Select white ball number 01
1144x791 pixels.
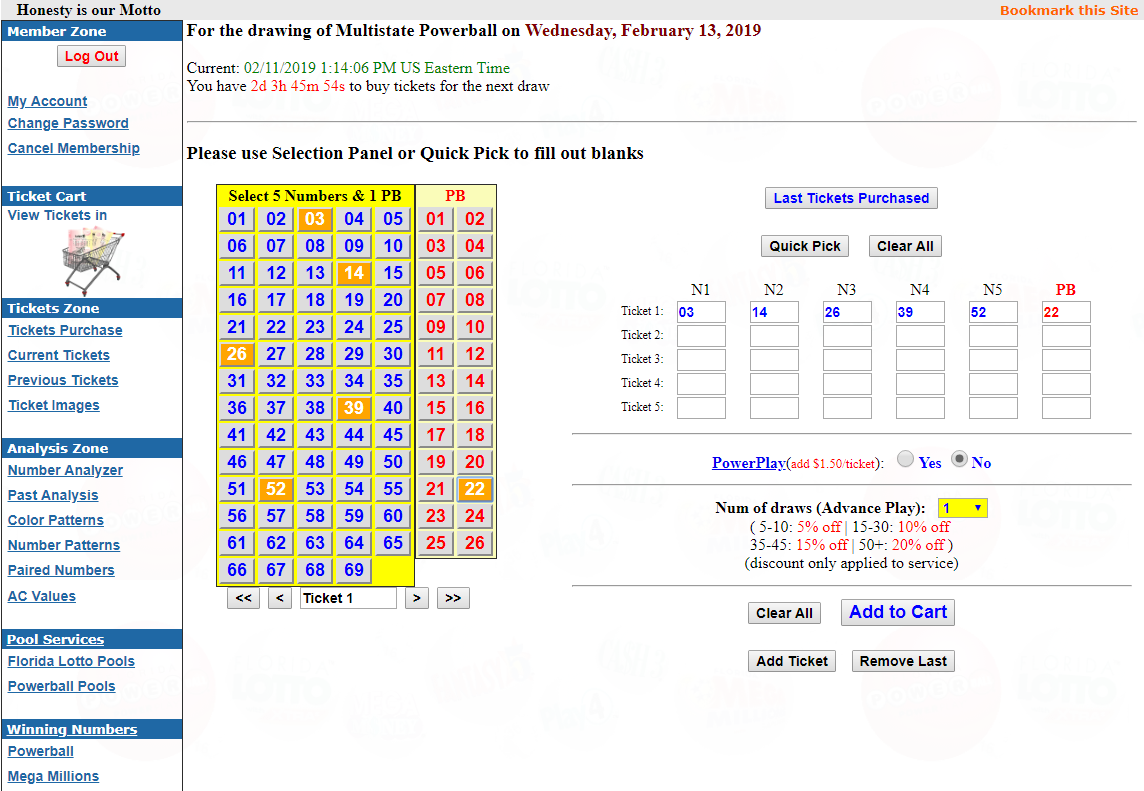coord(236,219)
